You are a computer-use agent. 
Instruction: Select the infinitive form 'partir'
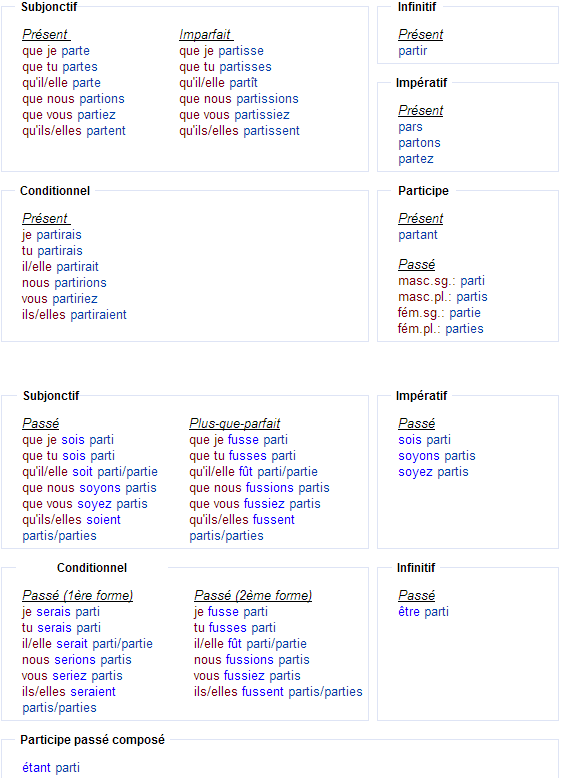pyautogui.click(x=412, y=51)
